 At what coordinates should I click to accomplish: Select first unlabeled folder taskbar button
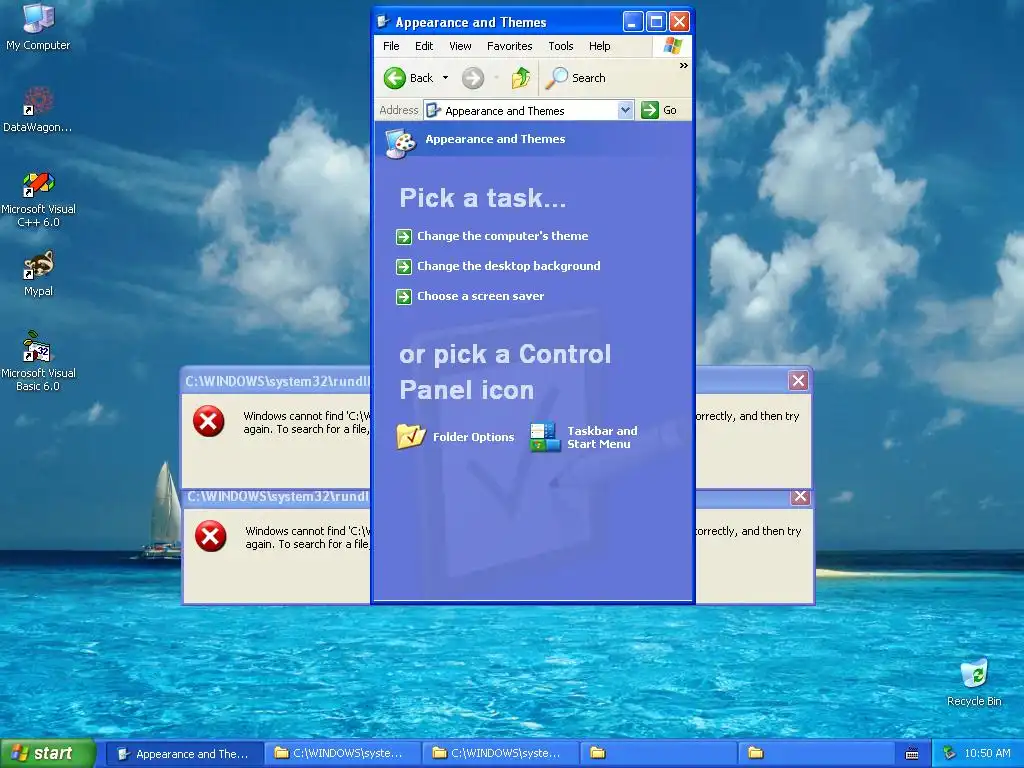coord(660,754)
